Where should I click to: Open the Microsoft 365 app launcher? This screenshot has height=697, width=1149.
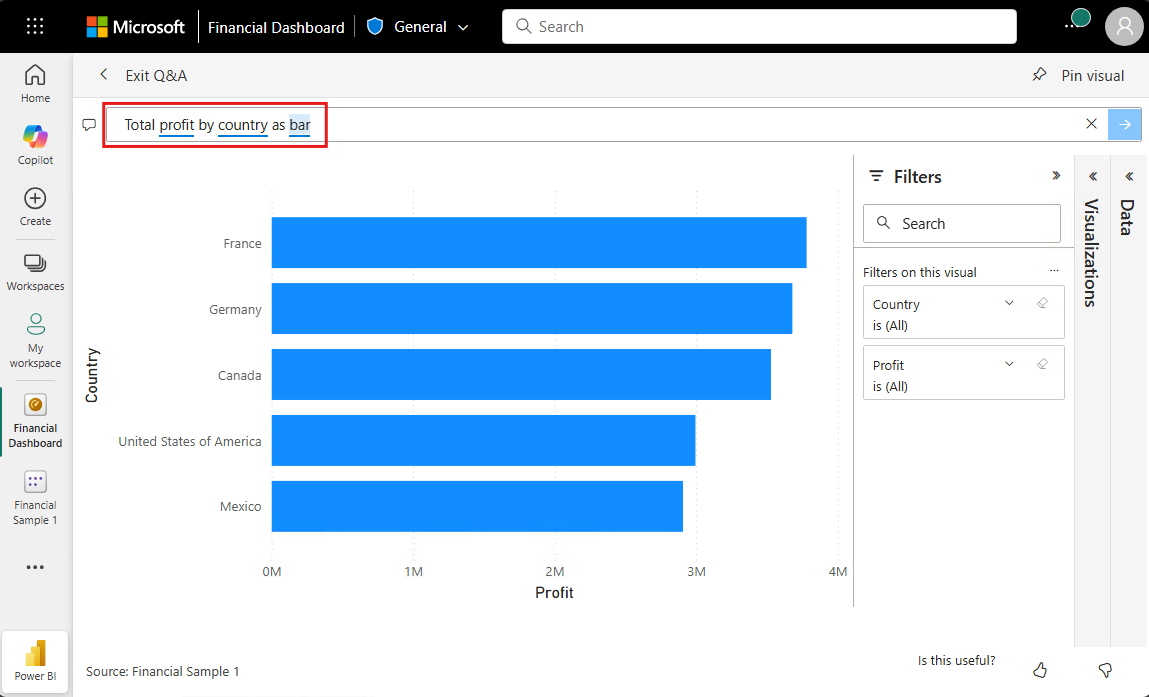(35, 26)
